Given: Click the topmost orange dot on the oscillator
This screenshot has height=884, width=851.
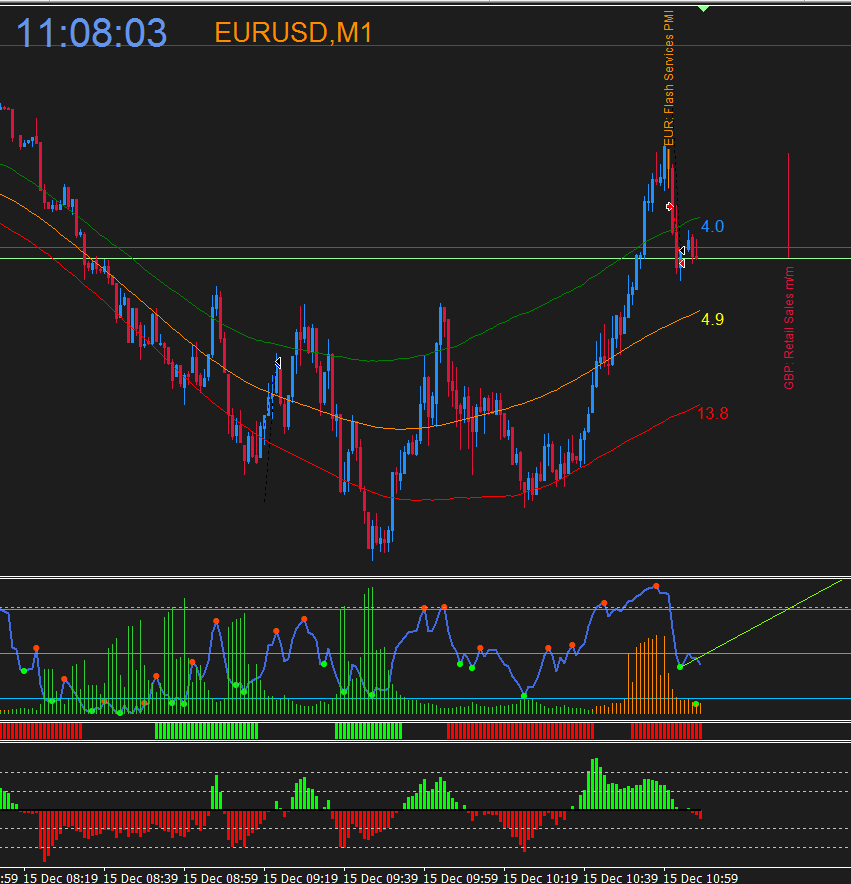Looking at the screenshot, I should [x=656, y=586].
